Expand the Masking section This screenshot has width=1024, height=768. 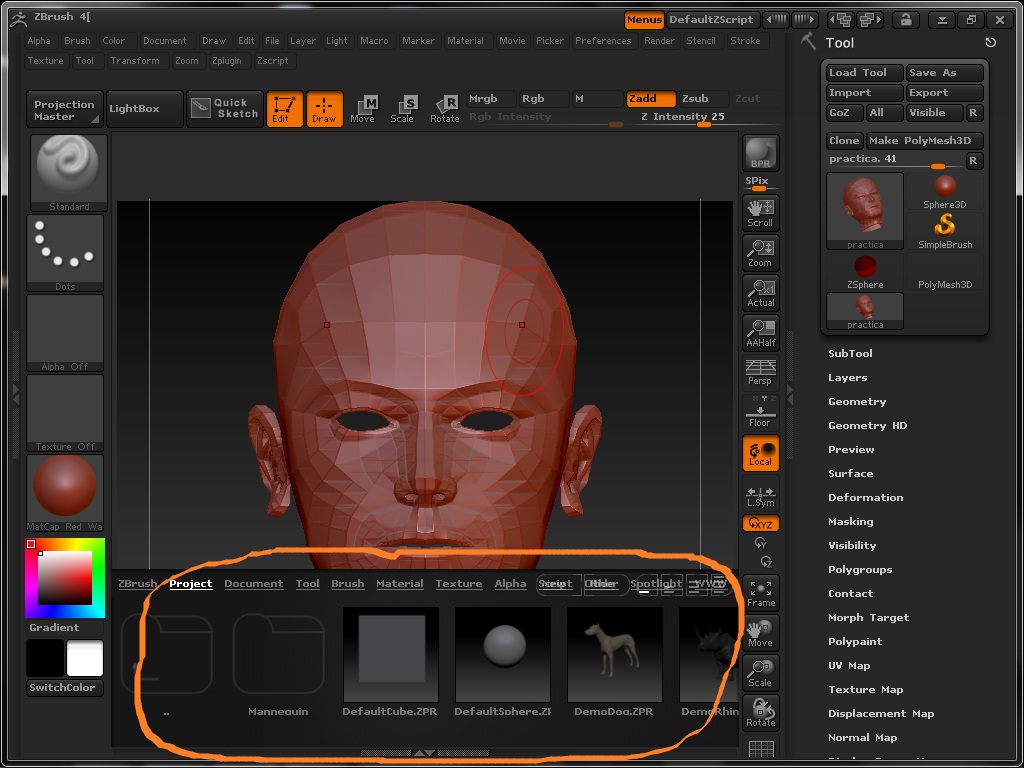[x=850, y=521]
